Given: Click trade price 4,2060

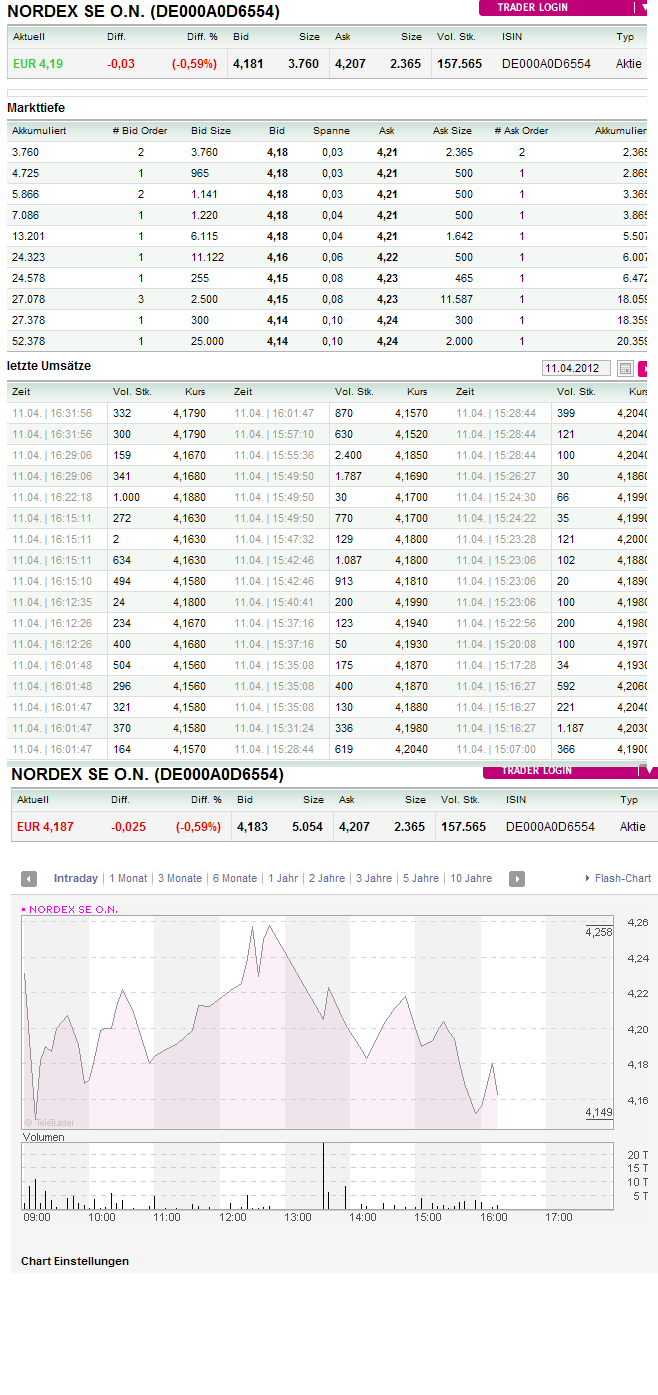Looking at the screenshot, I should (632, 686).
